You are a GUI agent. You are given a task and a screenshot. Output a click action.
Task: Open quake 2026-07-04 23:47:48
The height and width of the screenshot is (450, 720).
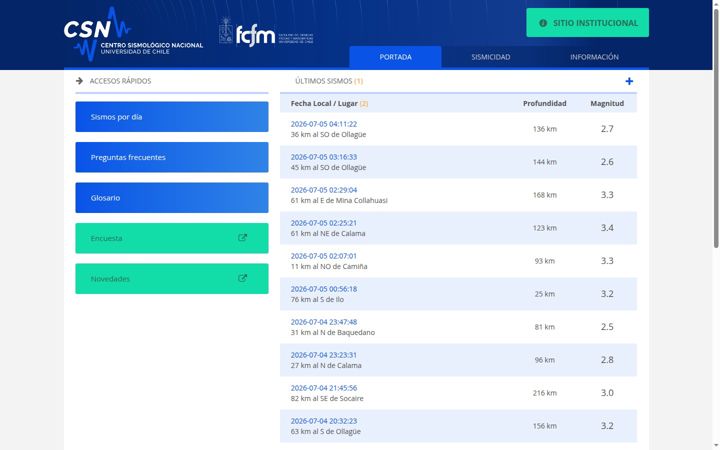click(324, 322)
